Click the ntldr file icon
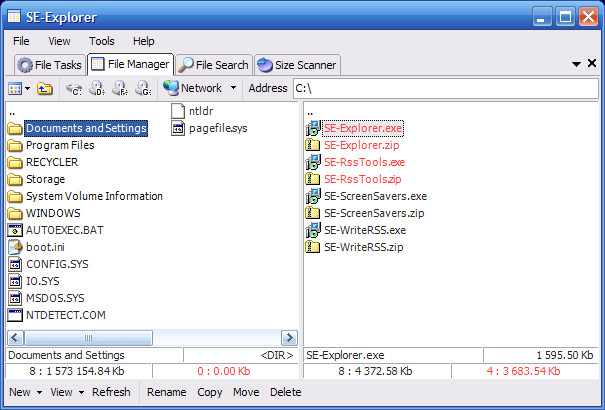605x410 pixels. click(x=178, y=111)
